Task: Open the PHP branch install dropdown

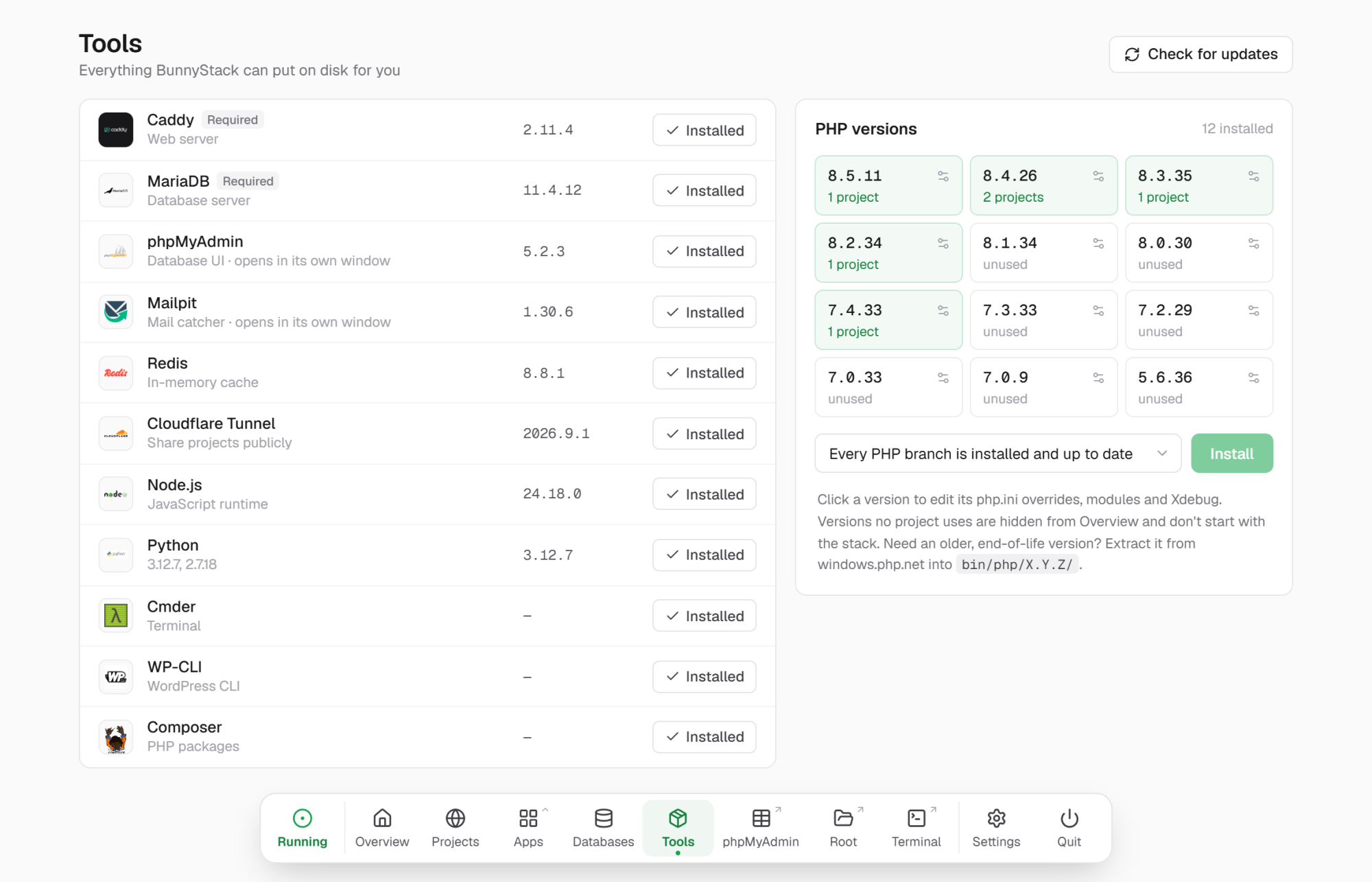Action: click(997, 454)
